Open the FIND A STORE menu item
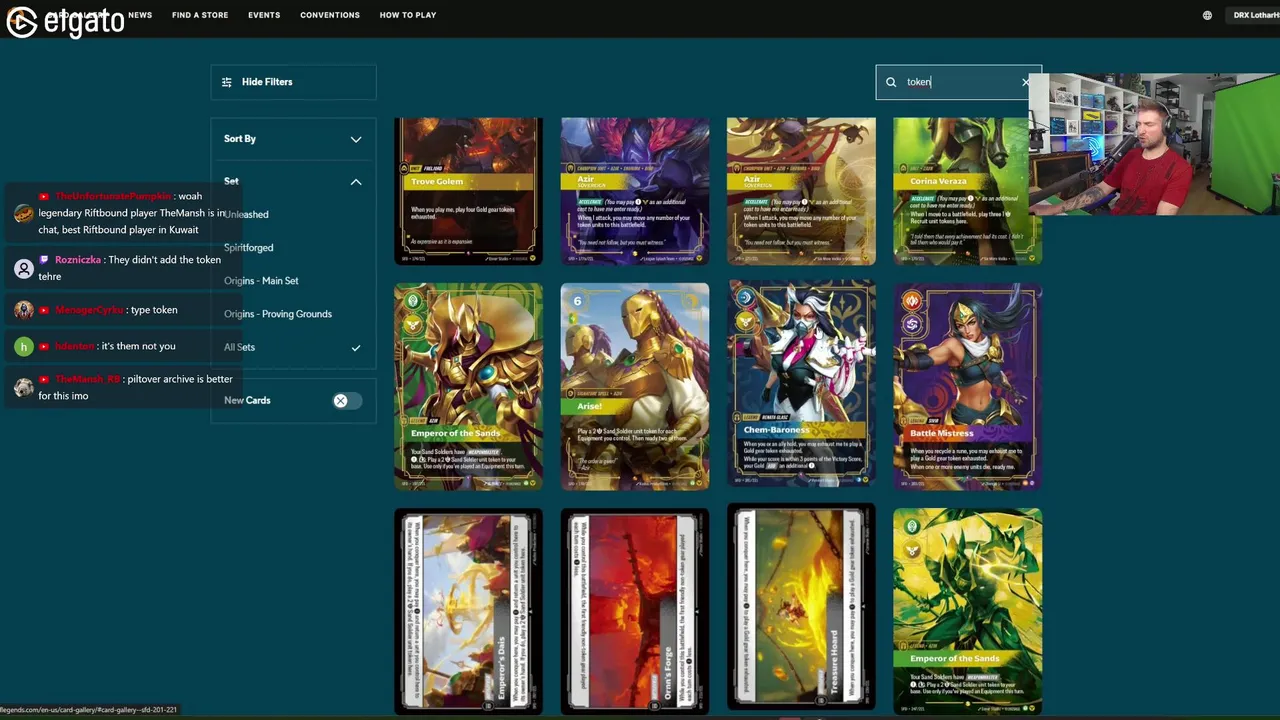 coord(200,15)
